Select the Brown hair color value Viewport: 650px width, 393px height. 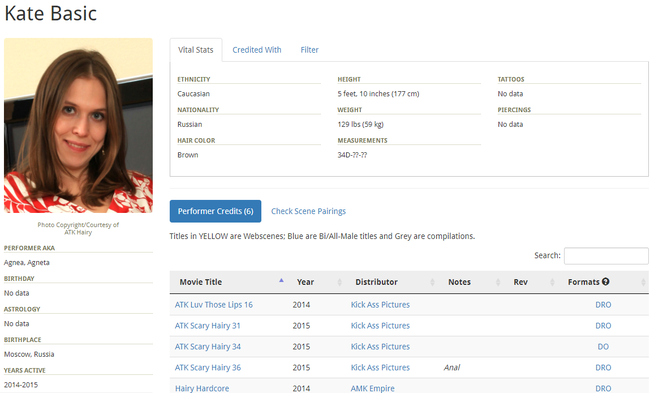[188, 155]
